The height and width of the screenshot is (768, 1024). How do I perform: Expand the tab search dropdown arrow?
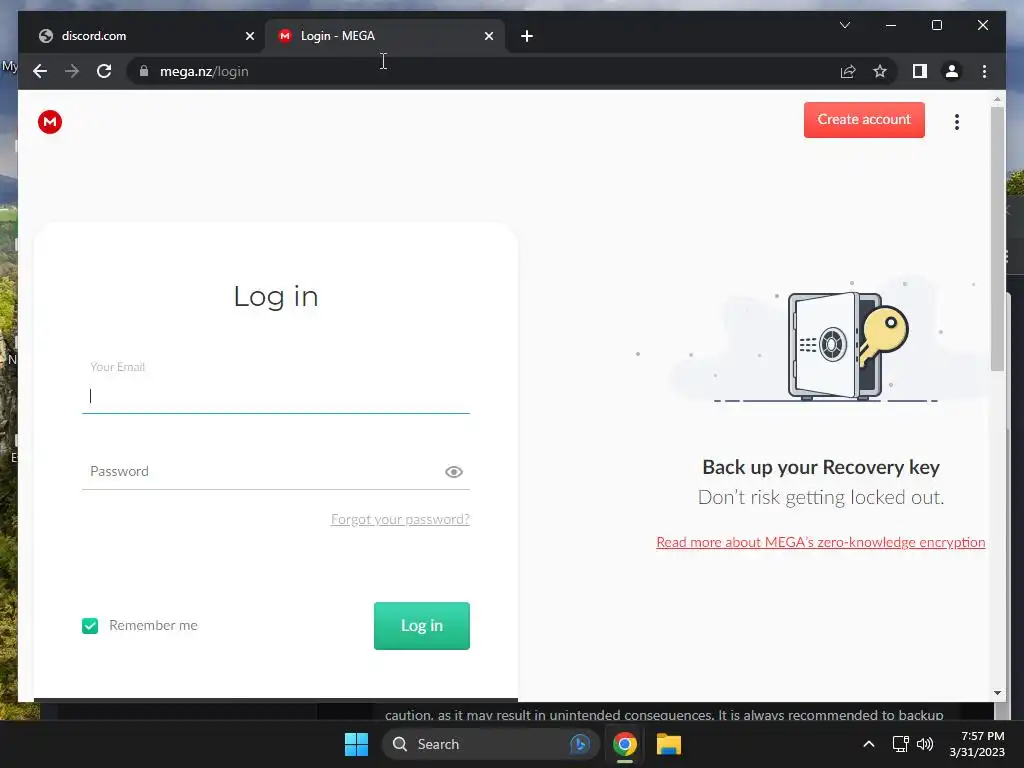click(844, 25)
